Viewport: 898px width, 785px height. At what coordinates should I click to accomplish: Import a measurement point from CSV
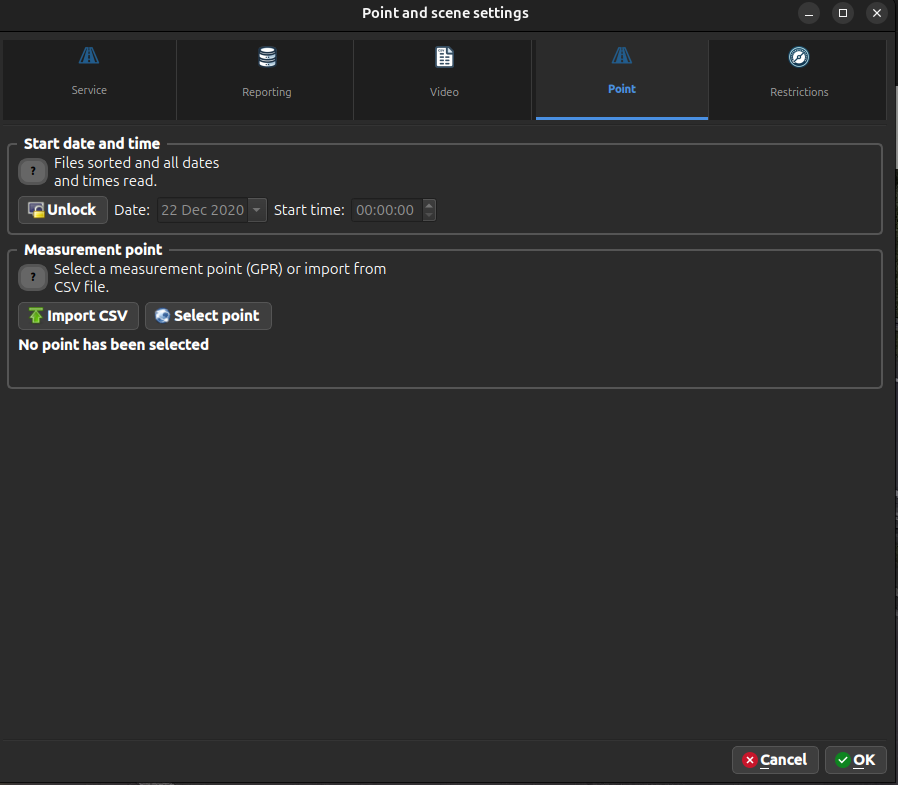point(78,316)
